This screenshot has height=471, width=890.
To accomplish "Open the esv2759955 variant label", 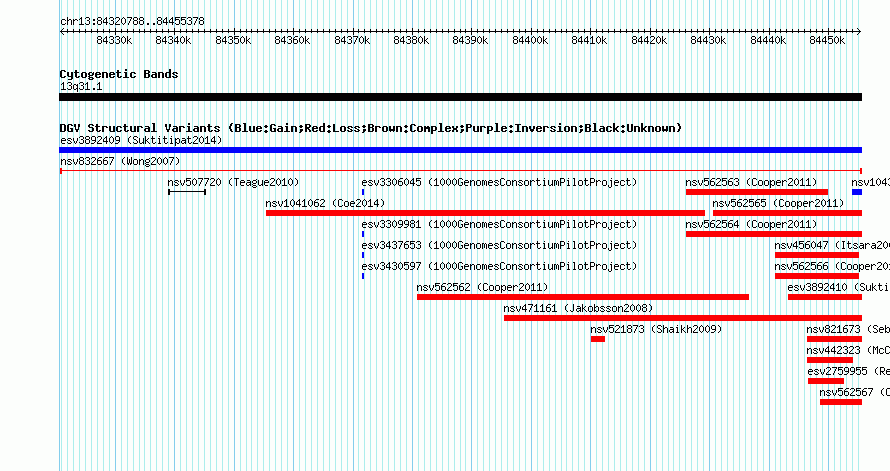I will point(849,371).
